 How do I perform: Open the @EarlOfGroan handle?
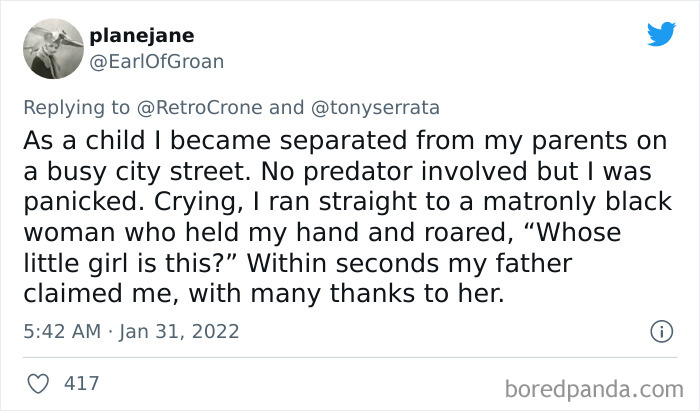156,62
